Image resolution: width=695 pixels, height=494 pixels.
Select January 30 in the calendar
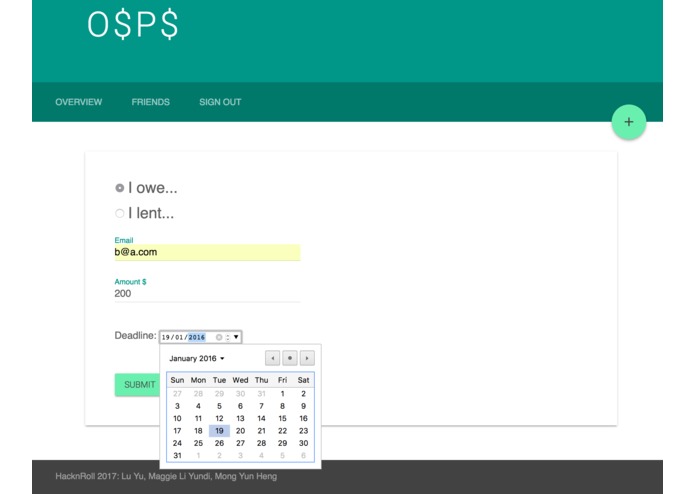coord(303,443)
